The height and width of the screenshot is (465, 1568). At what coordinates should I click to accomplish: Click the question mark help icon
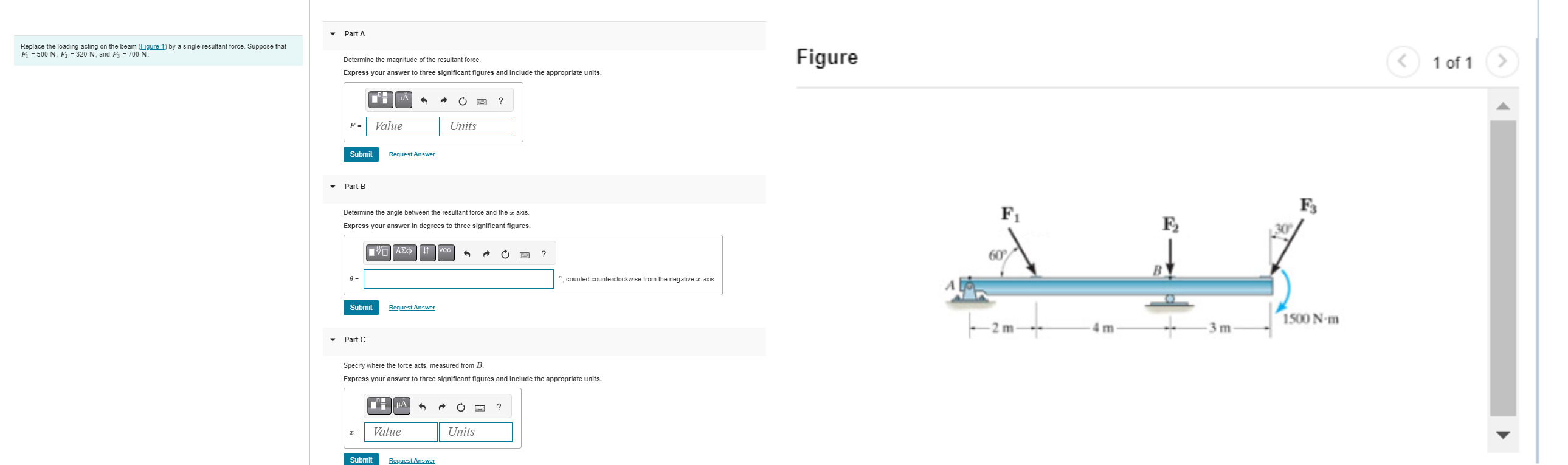coord(500,100)
